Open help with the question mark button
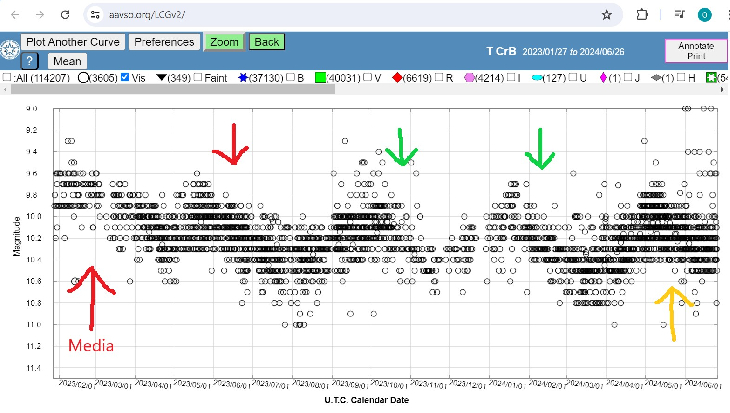This screenshot has height=413, width=730. (31, 61)
